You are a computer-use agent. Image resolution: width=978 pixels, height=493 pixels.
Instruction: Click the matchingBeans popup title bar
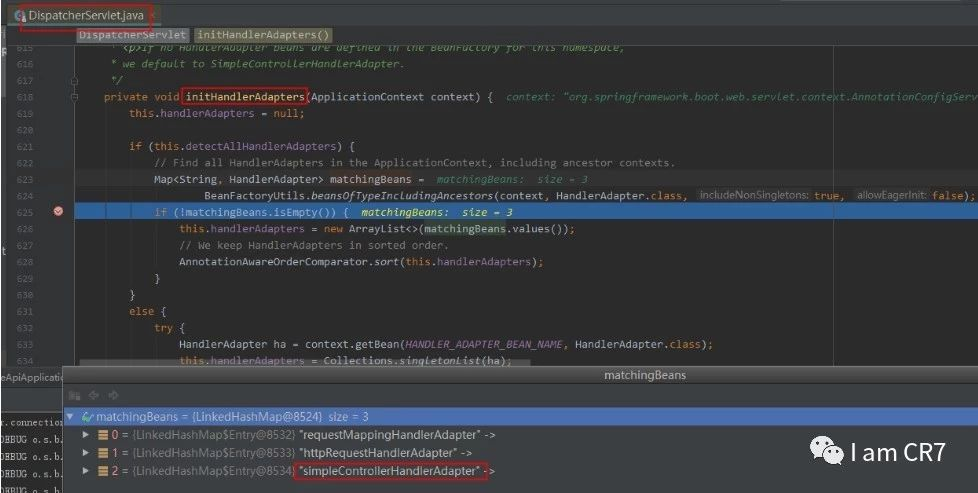[x=520, y=375]
